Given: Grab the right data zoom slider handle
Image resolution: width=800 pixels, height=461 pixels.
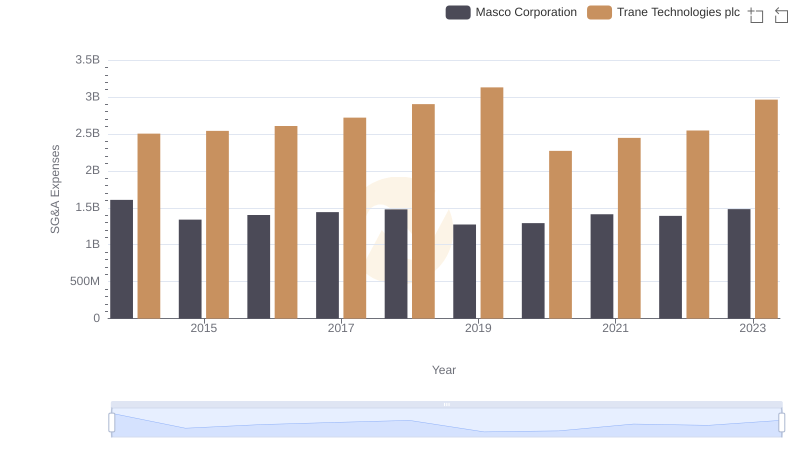Looking at the screenshot, I should click(782, 423).
